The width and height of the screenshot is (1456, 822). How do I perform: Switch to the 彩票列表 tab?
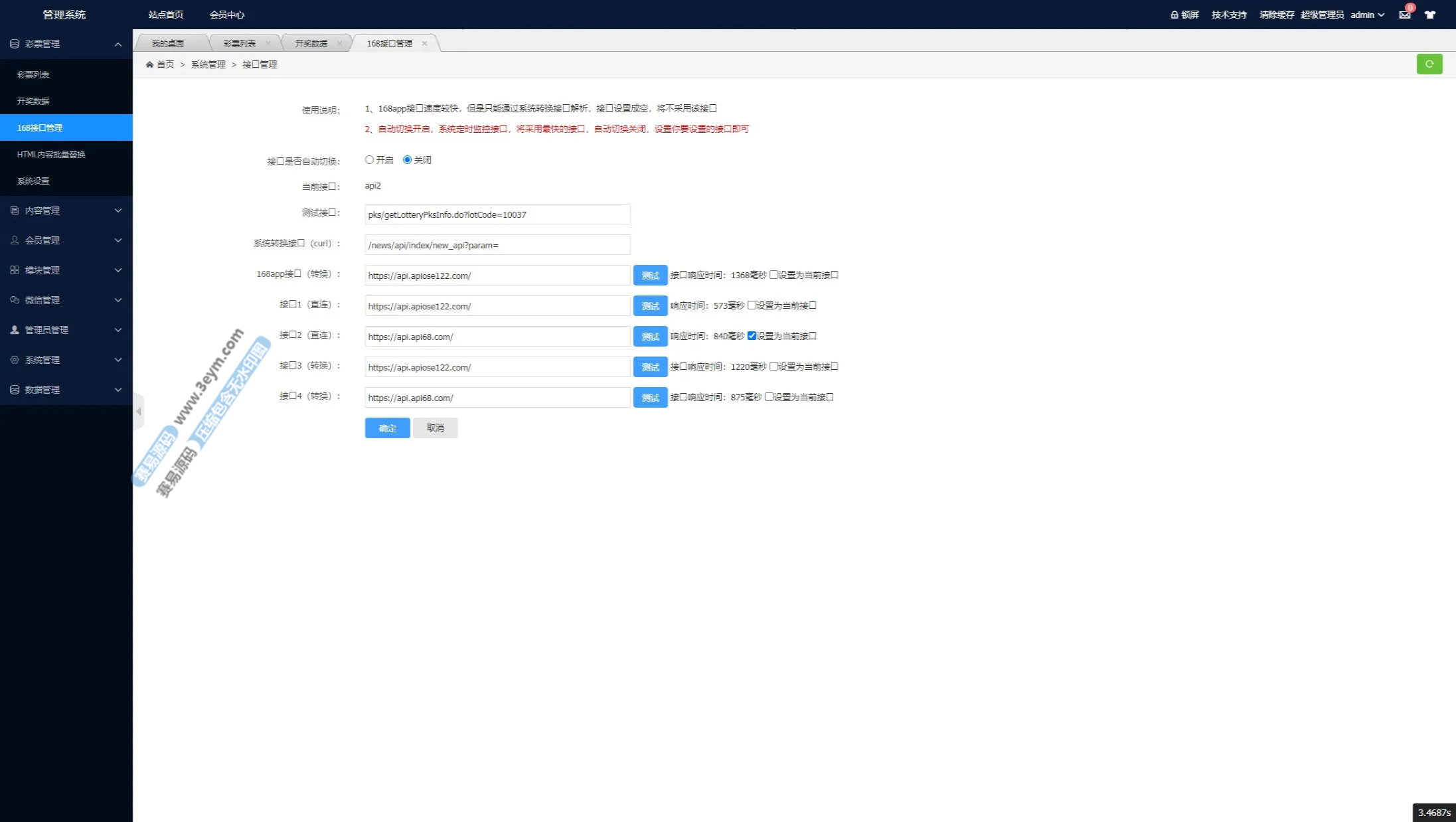(239, 43)
